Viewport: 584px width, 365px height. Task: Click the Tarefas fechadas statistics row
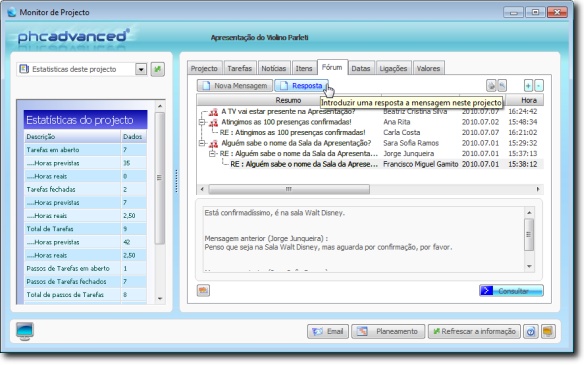tap(85, 189)
